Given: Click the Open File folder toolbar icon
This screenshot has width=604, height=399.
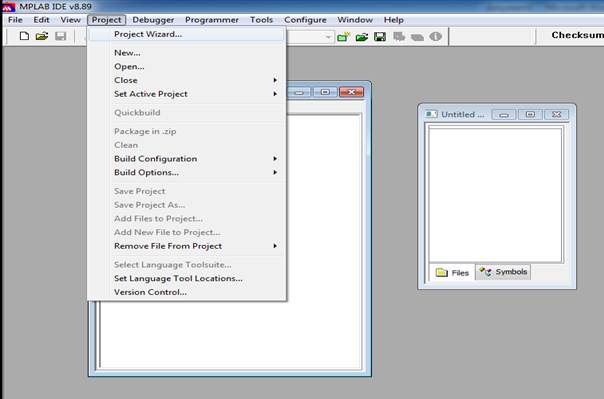Looking at the screenshot, I should click(x=42, y=36).
